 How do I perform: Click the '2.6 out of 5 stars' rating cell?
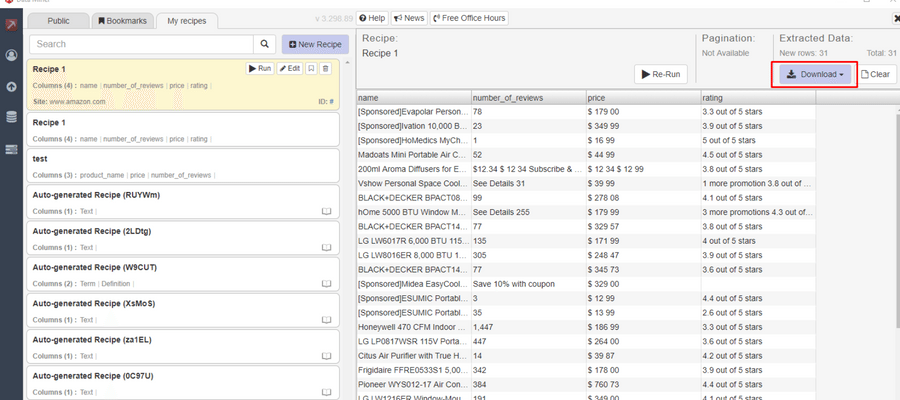(758, 313)
